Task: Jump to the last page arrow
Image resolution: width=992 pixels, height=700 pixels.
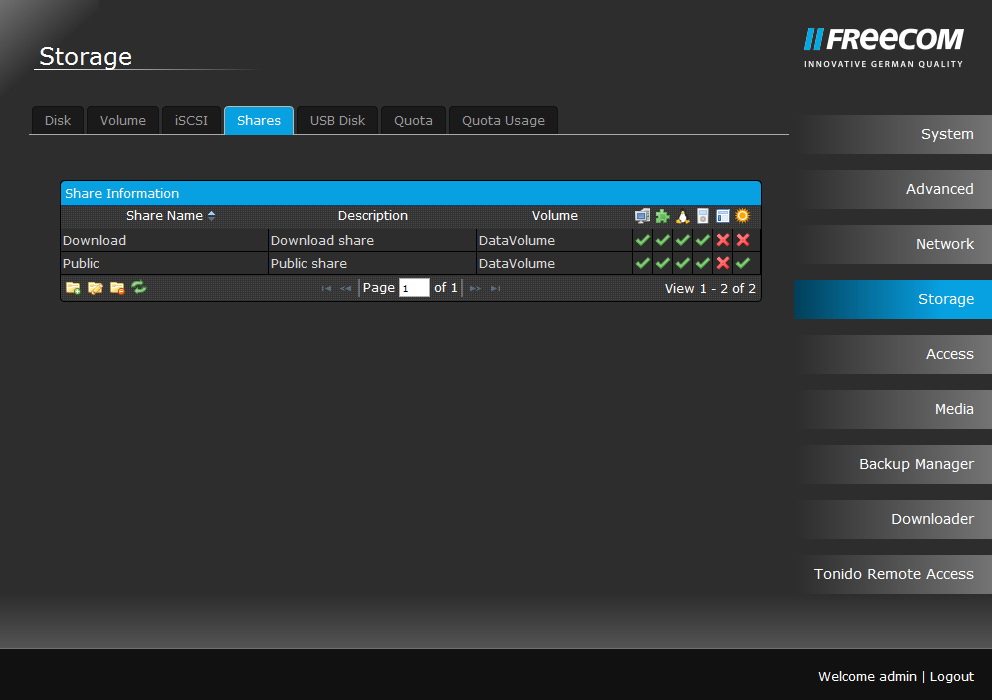Action: 495,288
